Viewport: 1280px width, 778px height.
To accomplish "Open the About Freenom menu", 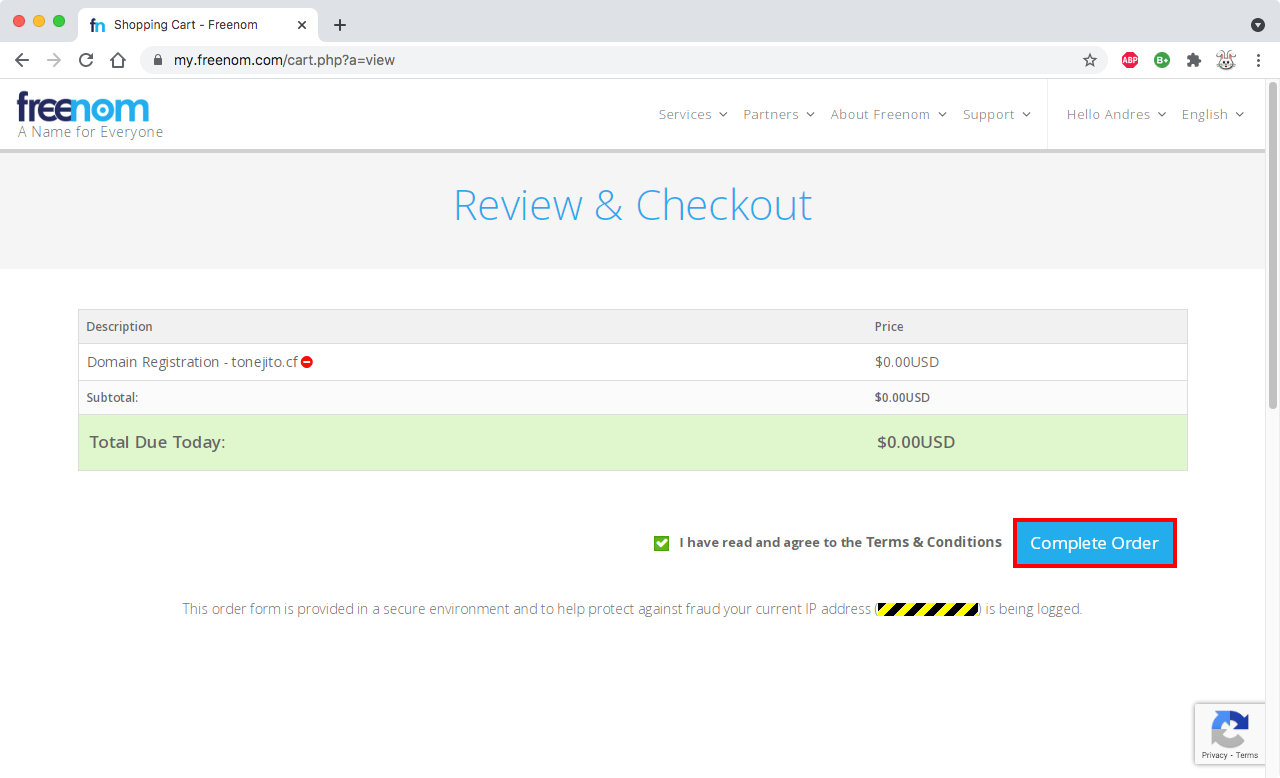I will point(887,115).
